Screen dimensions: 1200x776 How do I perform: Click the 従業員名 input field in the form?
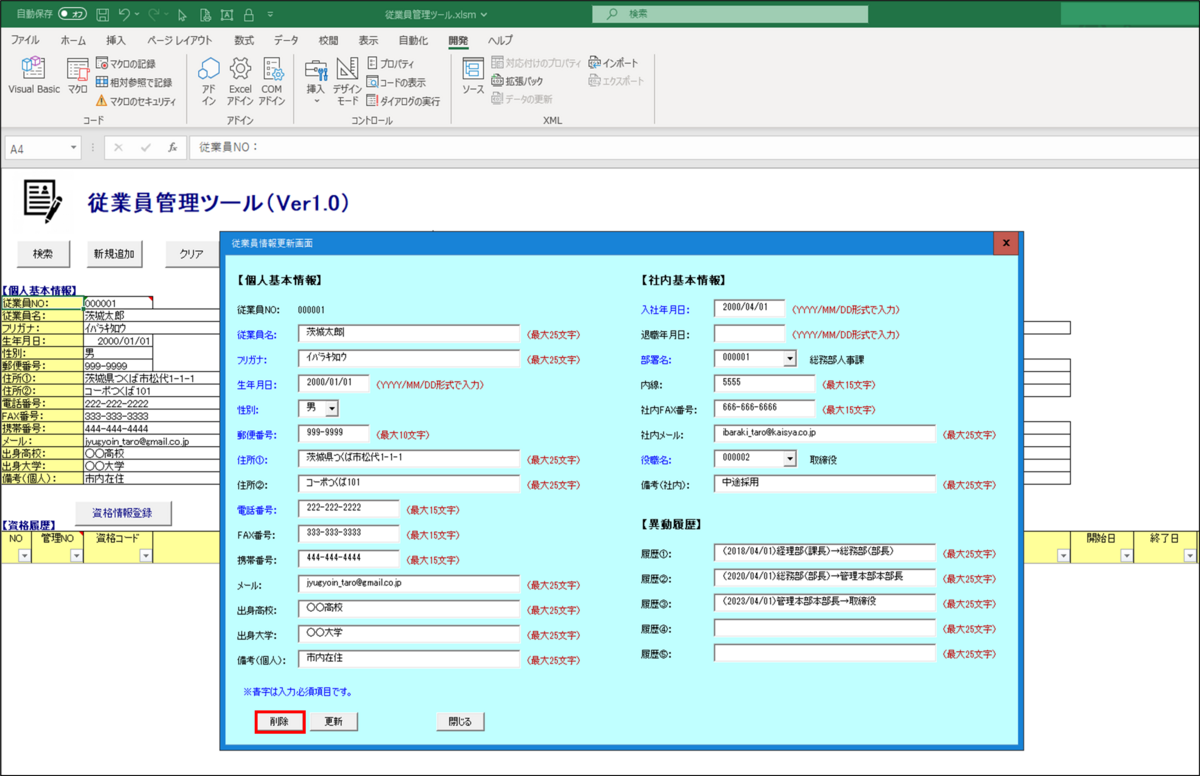coord(409,333)
